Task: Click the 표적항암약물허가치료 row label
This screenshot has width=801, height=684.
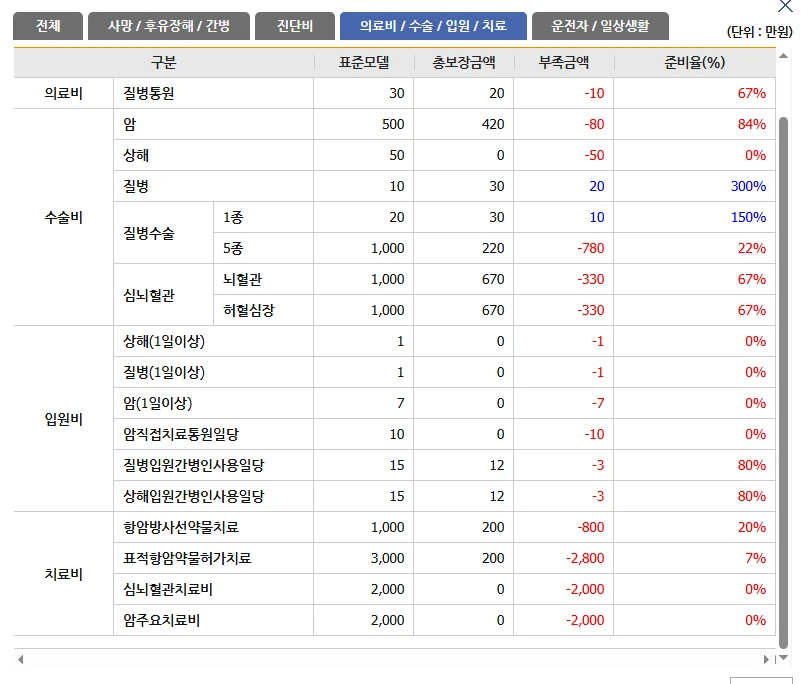Action: 187,558
